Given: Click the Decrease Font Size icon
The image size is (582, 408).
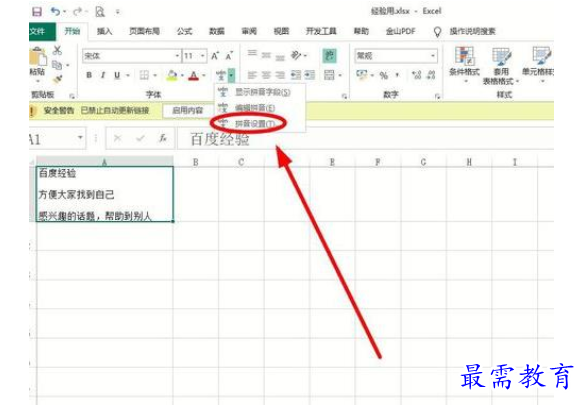Looking at the screenshot, I should (229, 56).
